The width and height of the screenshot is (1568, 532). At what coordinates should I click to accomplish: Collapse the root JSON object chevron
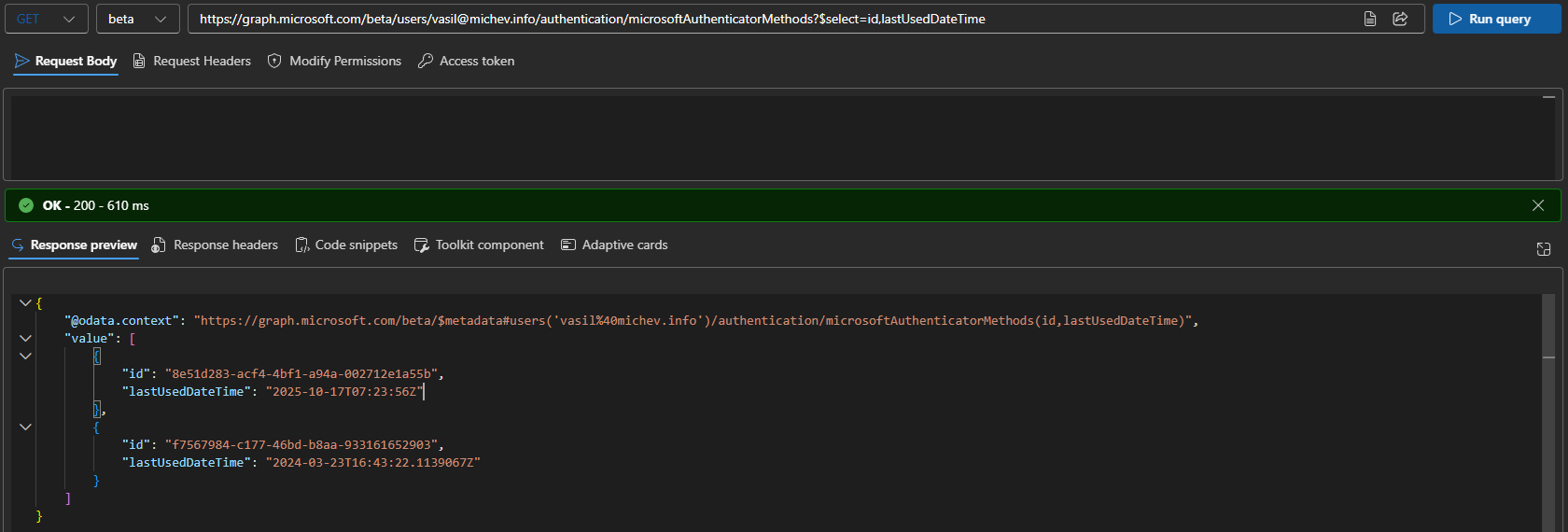point(25,303)
